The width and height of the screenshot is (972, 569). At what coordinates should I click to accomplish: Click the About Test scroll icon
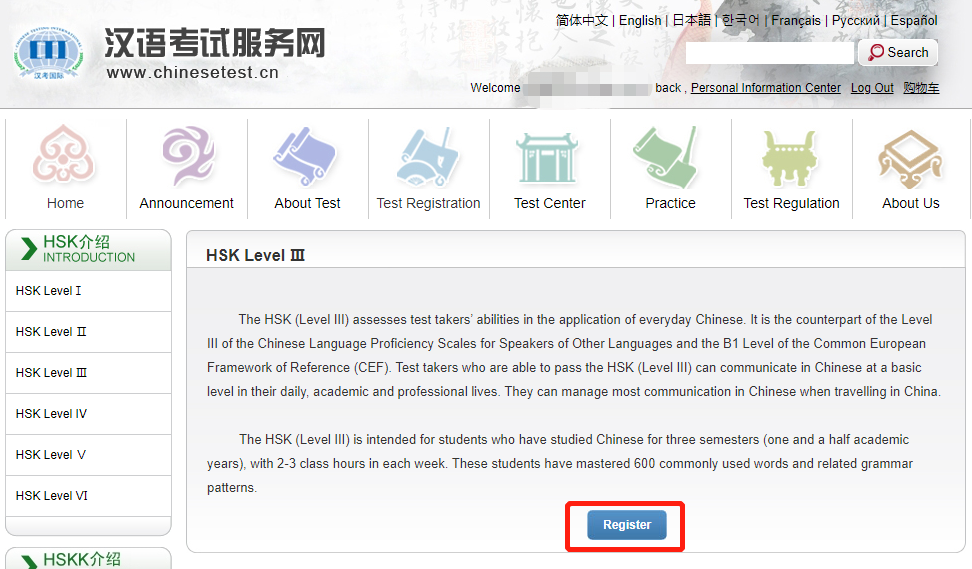pos(307,156)
